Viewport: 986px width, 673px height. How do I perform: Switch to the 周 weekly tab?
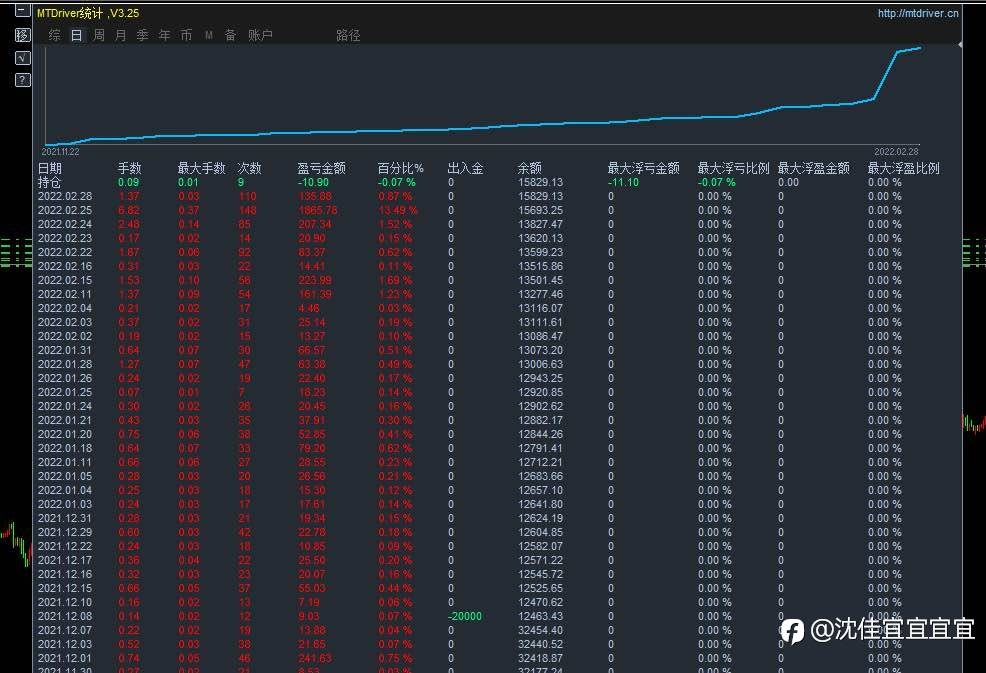[98, 35]
